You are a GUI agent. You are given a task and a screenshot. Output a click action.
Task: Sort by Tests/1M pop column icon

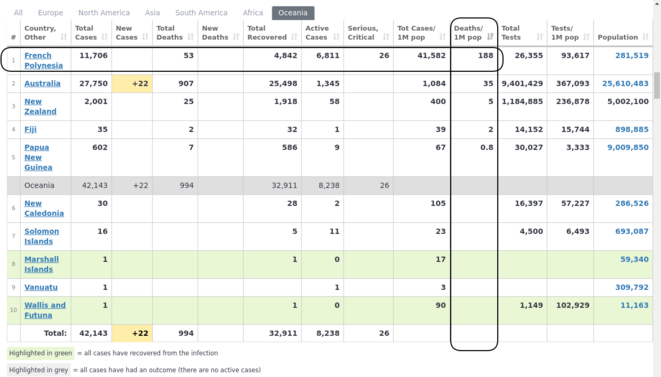586,37
